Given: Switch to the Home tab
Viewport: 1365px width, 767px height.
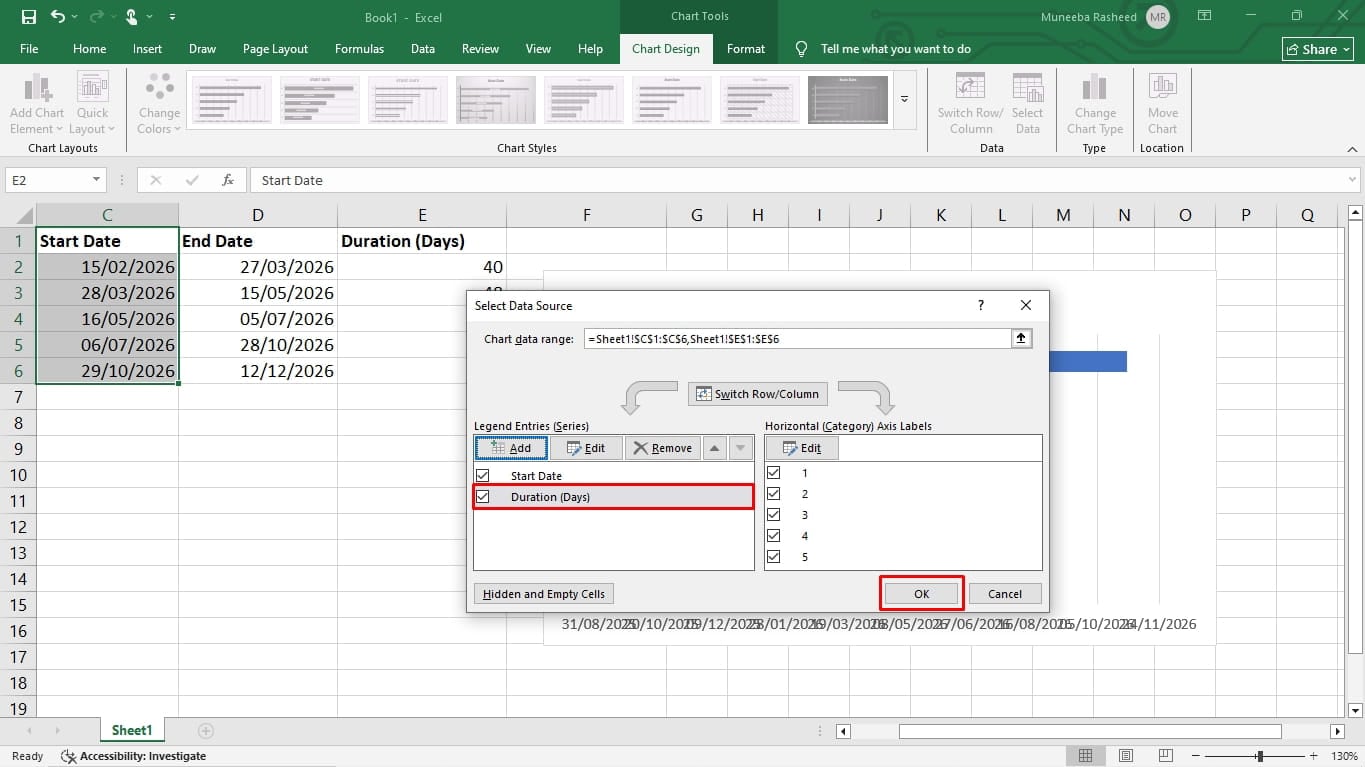Looking at the screenshot, I should [x=89, y=48].
